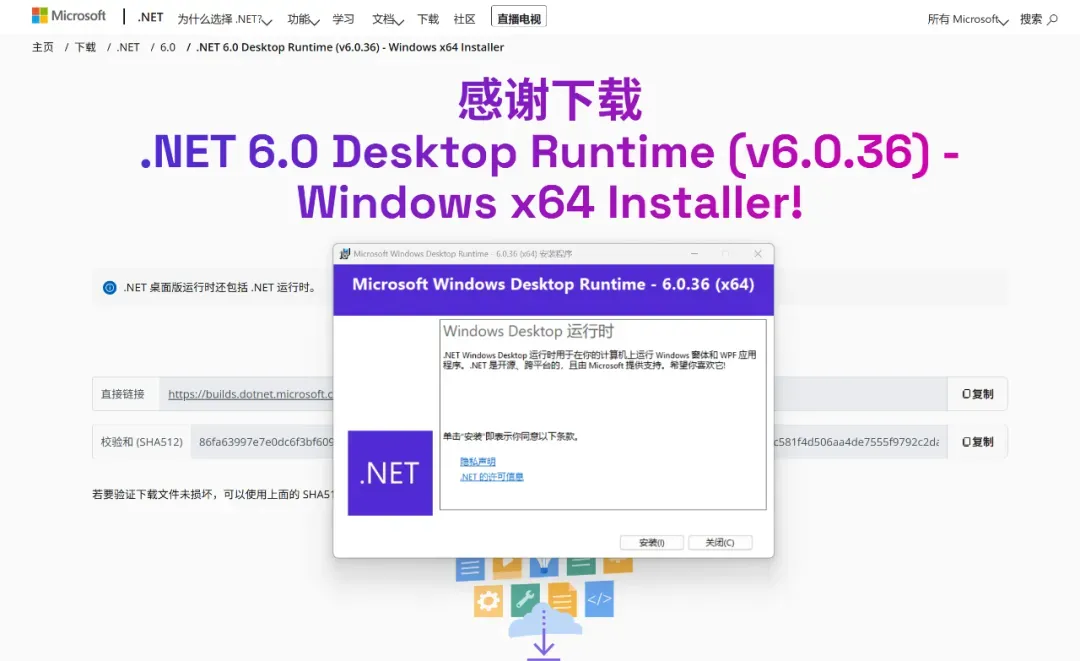This screenshot has height=661, width=1080.
Task: Go to 6.0 in the breadcrumb
Action: click(x=167, y=47)
